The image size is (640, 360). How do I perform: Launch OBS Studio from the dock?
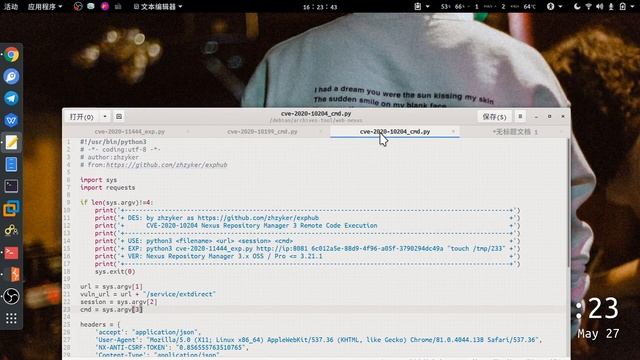[x=11, y=297]
